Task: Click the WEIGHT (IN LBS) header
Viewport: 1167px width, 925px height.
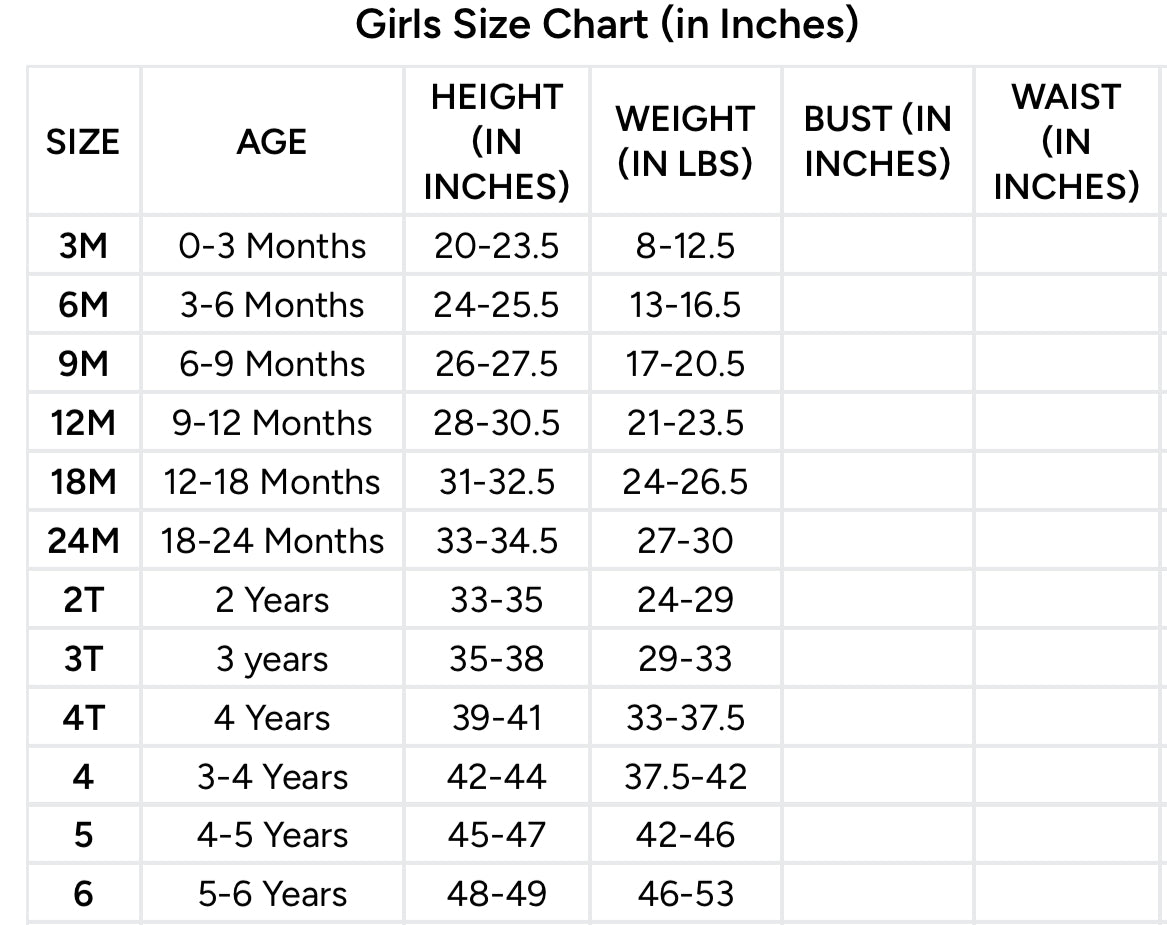Action: (x=685, y=142)
